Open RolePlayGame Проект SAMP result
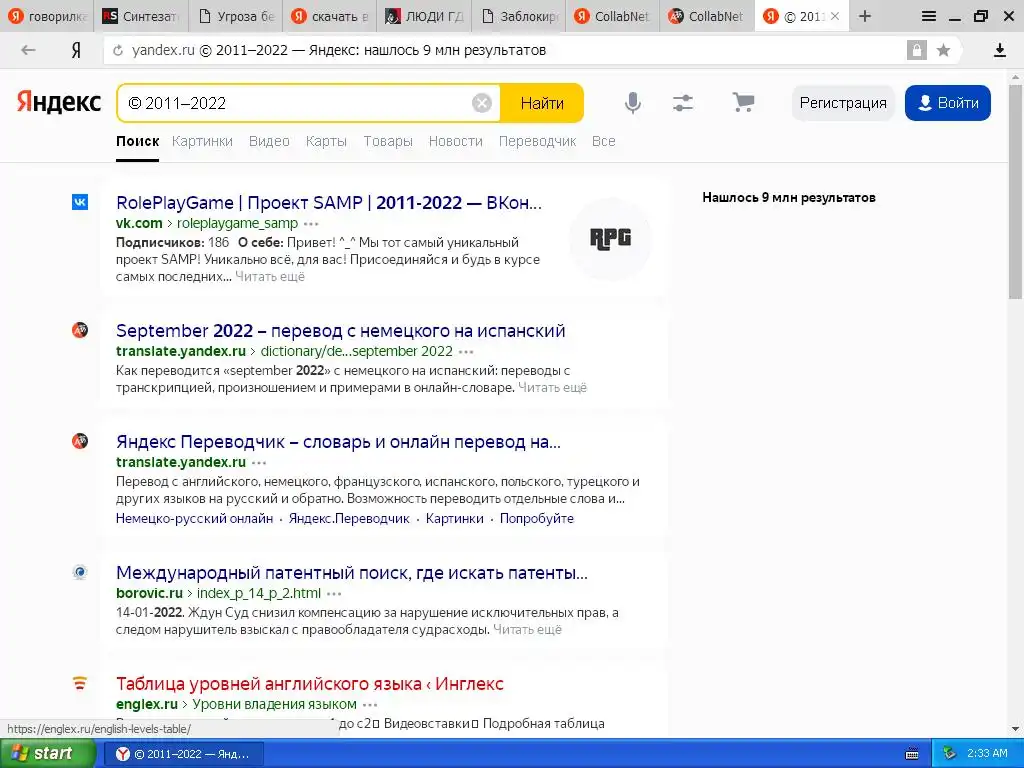 point(328,203)
